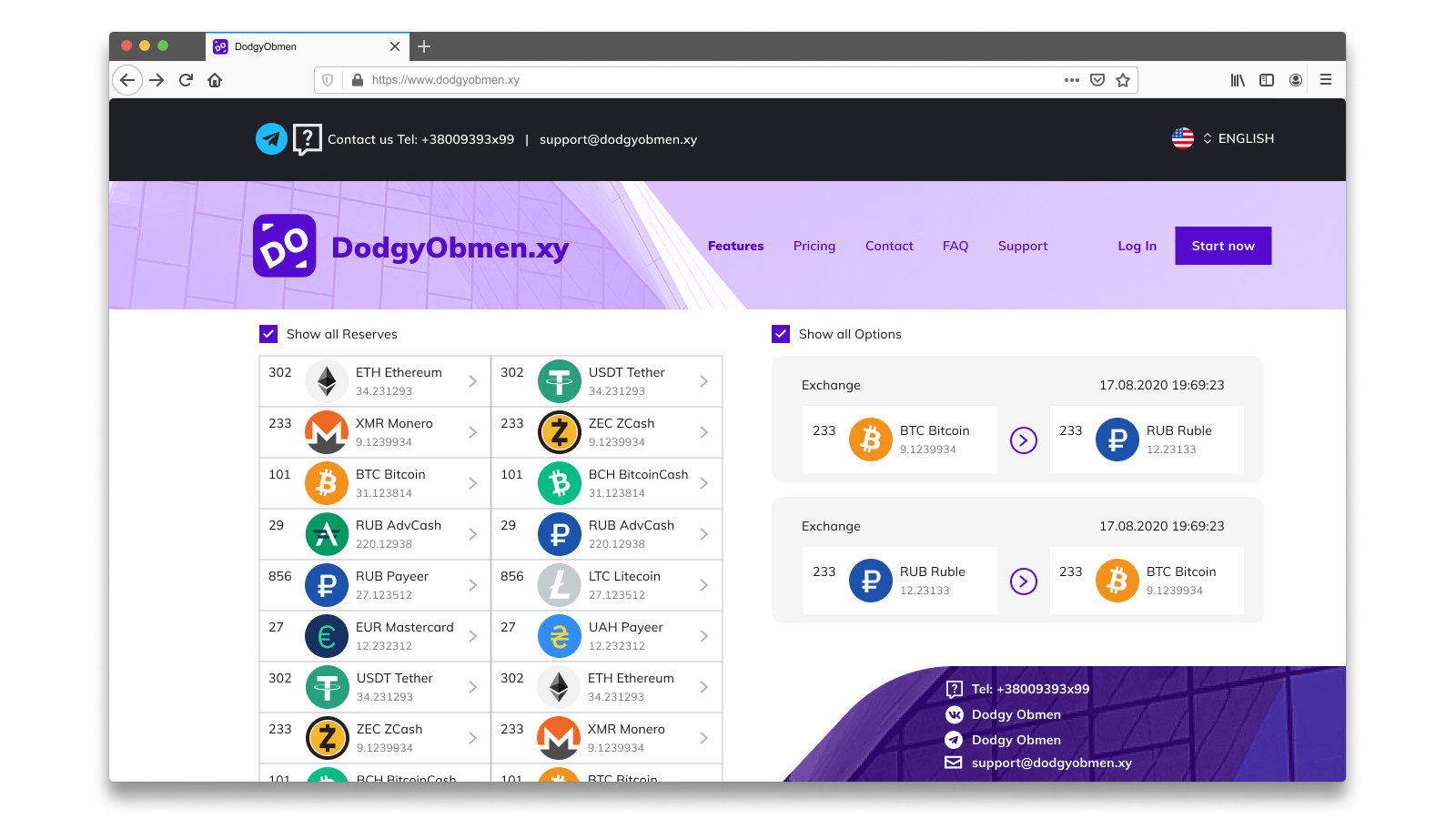Click swap arrow in BTC to RUB exchange
This screenshot has width=1456, height=819.
1024,440
